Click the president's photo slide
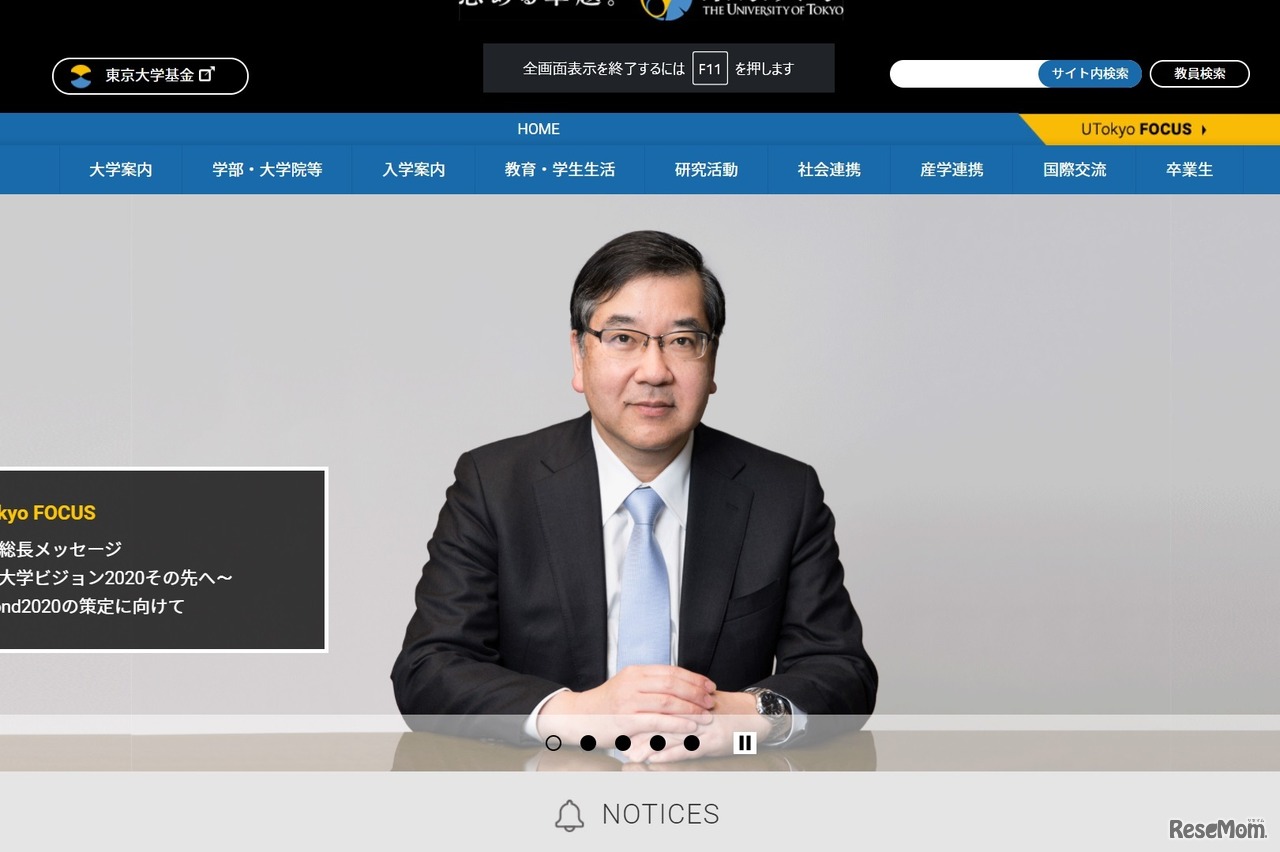The width and height of the screenshot is (1280, 852). [x=640, y=482]
